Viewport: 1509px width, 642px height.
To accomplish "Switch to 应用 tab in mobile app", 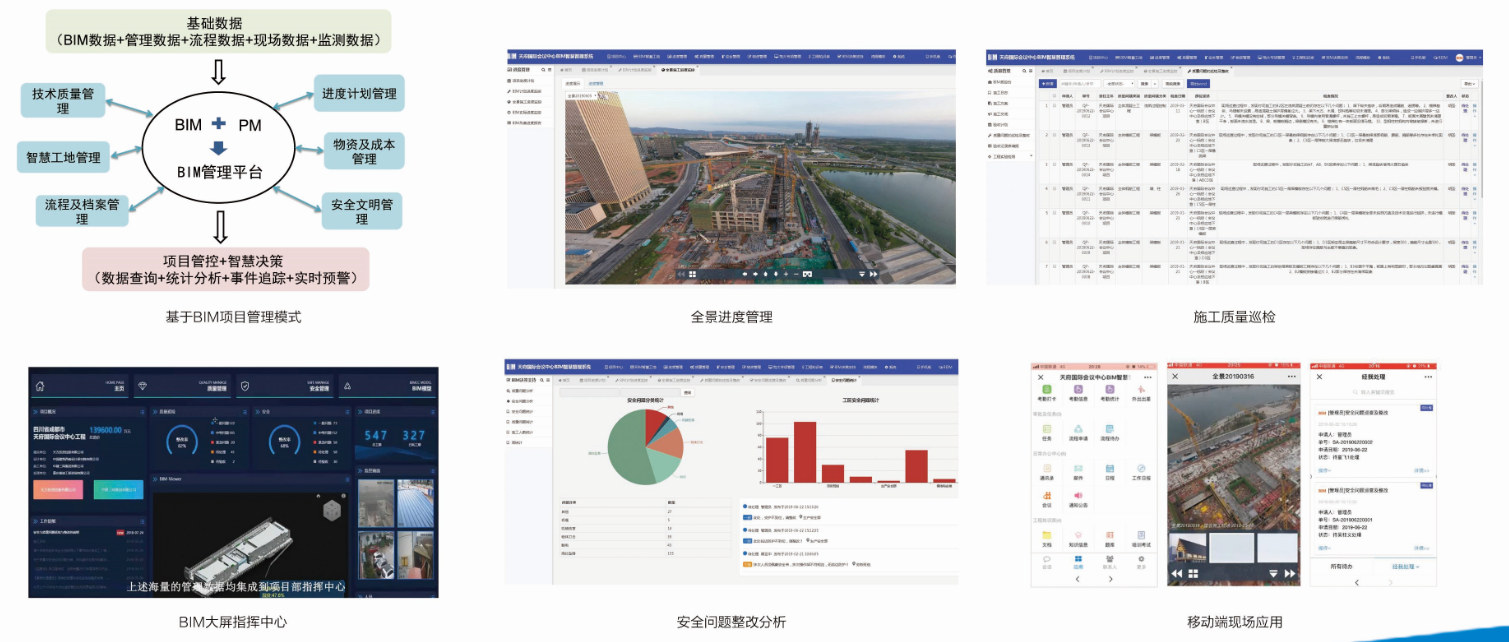I will pos(1078,563).
